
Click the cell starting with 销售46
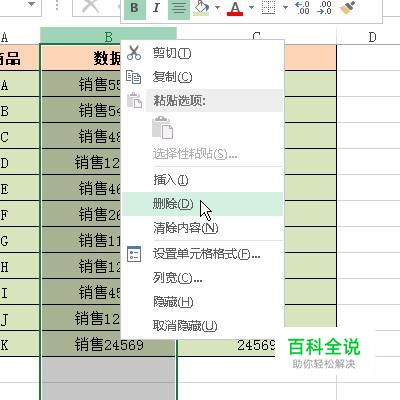[x=81, y=188]
